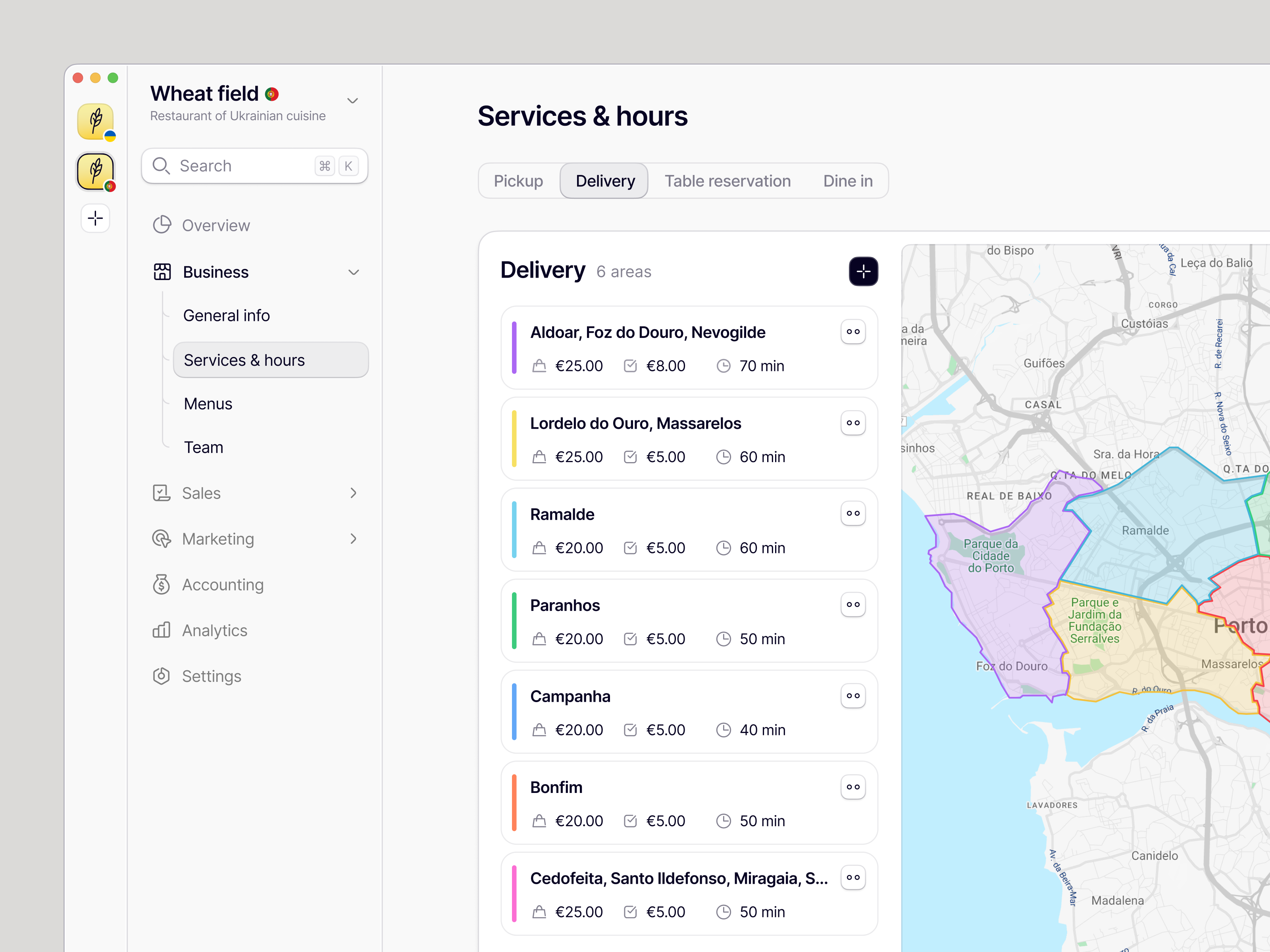Select the Table reservation tab

[x=727, y=181]
